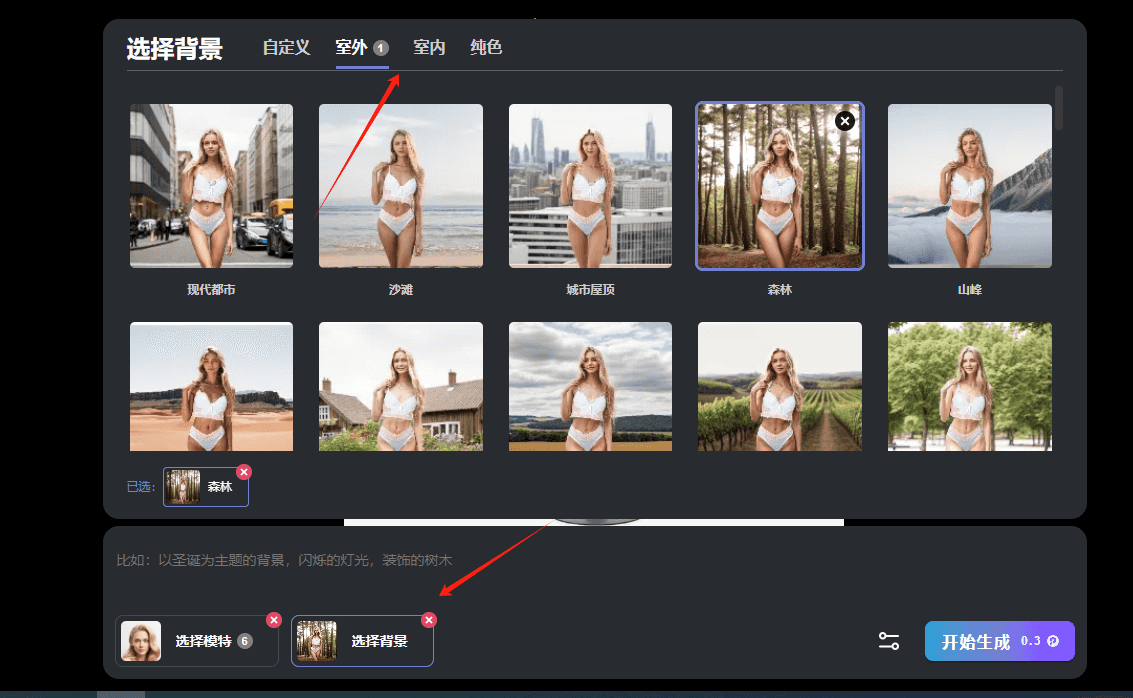The width and height of the screenshot is (1133, 698).
Task: Click the 城市屋顶 label text
Action: [x=590, y=290]
